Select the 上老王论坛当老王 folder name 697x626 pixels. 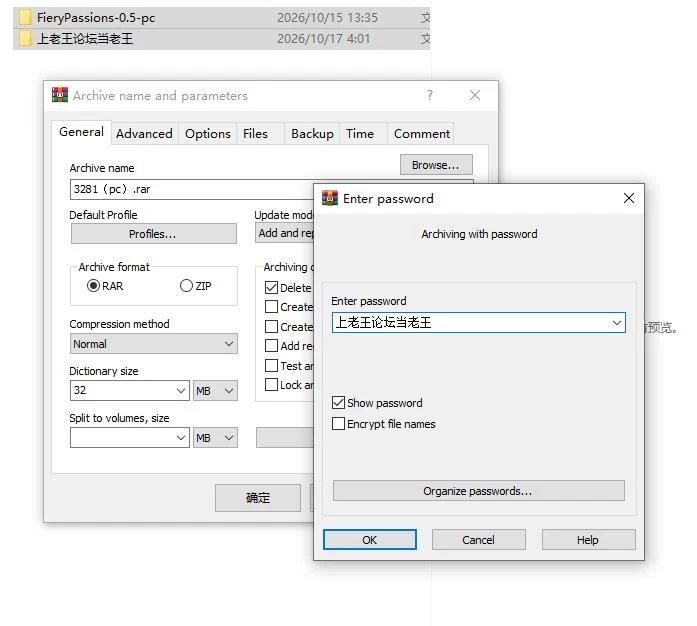pyautogui.click(x=85, y=39)
